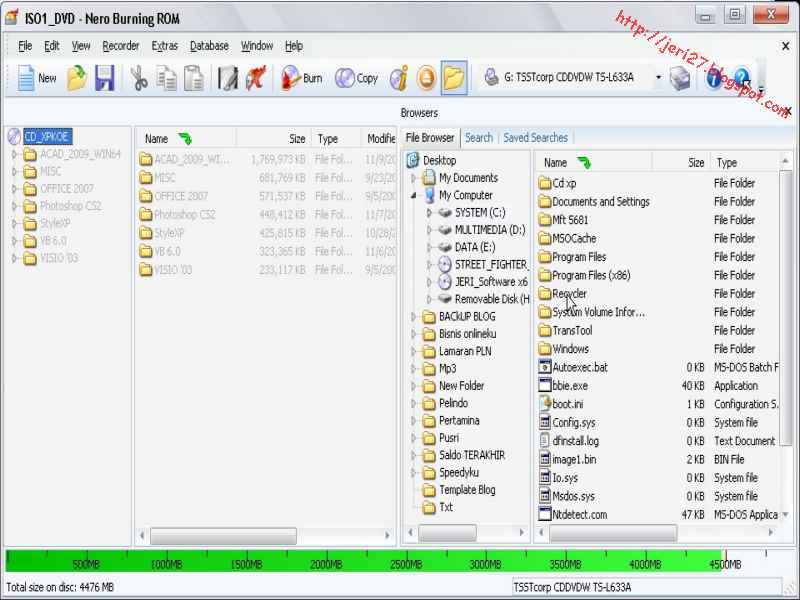Expand the Photoshop CS2 tree folder
800x600 pixels.
tap(14, 206)
